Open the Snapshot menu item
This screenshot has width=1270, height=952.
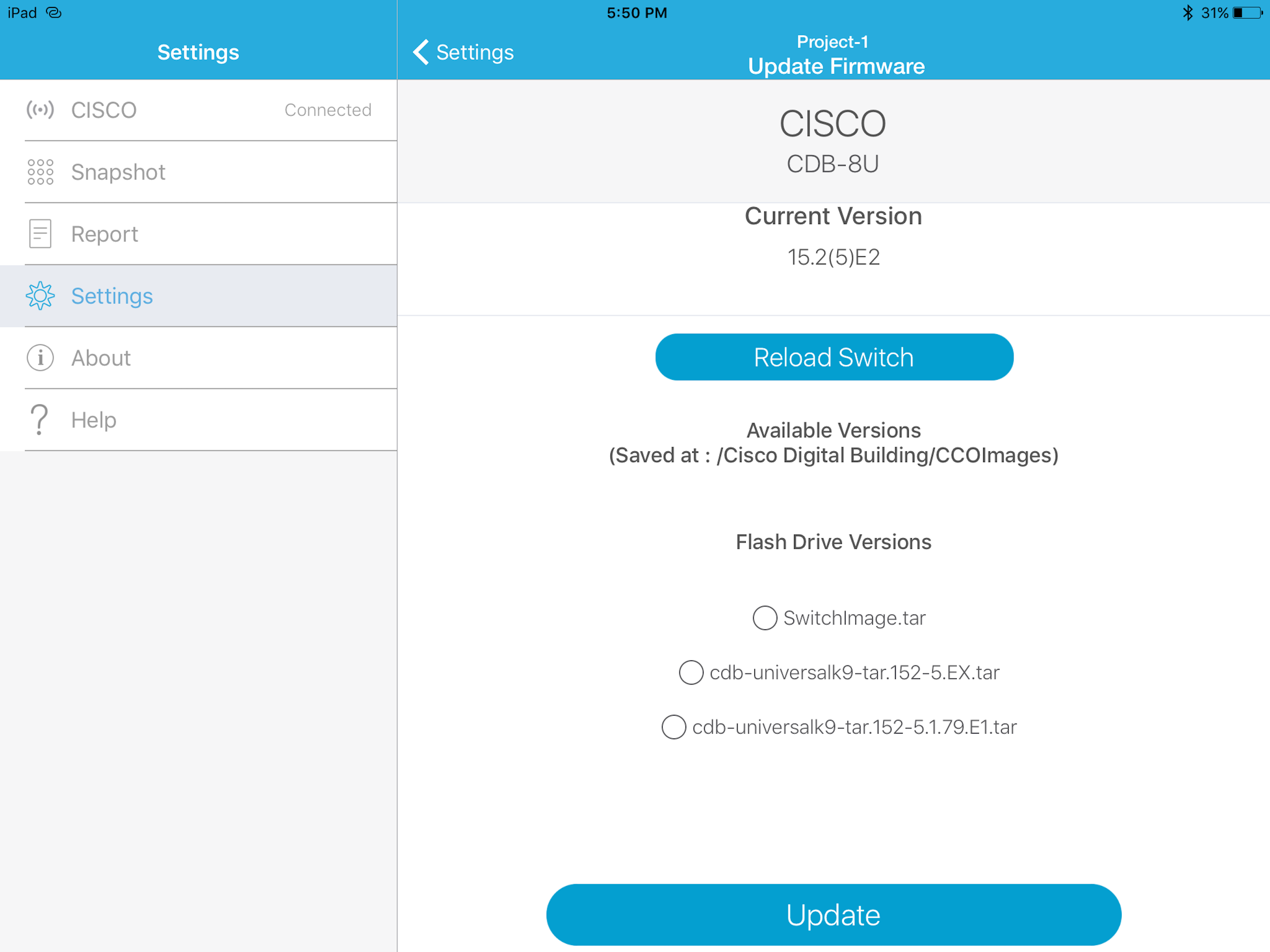[118, 172]
